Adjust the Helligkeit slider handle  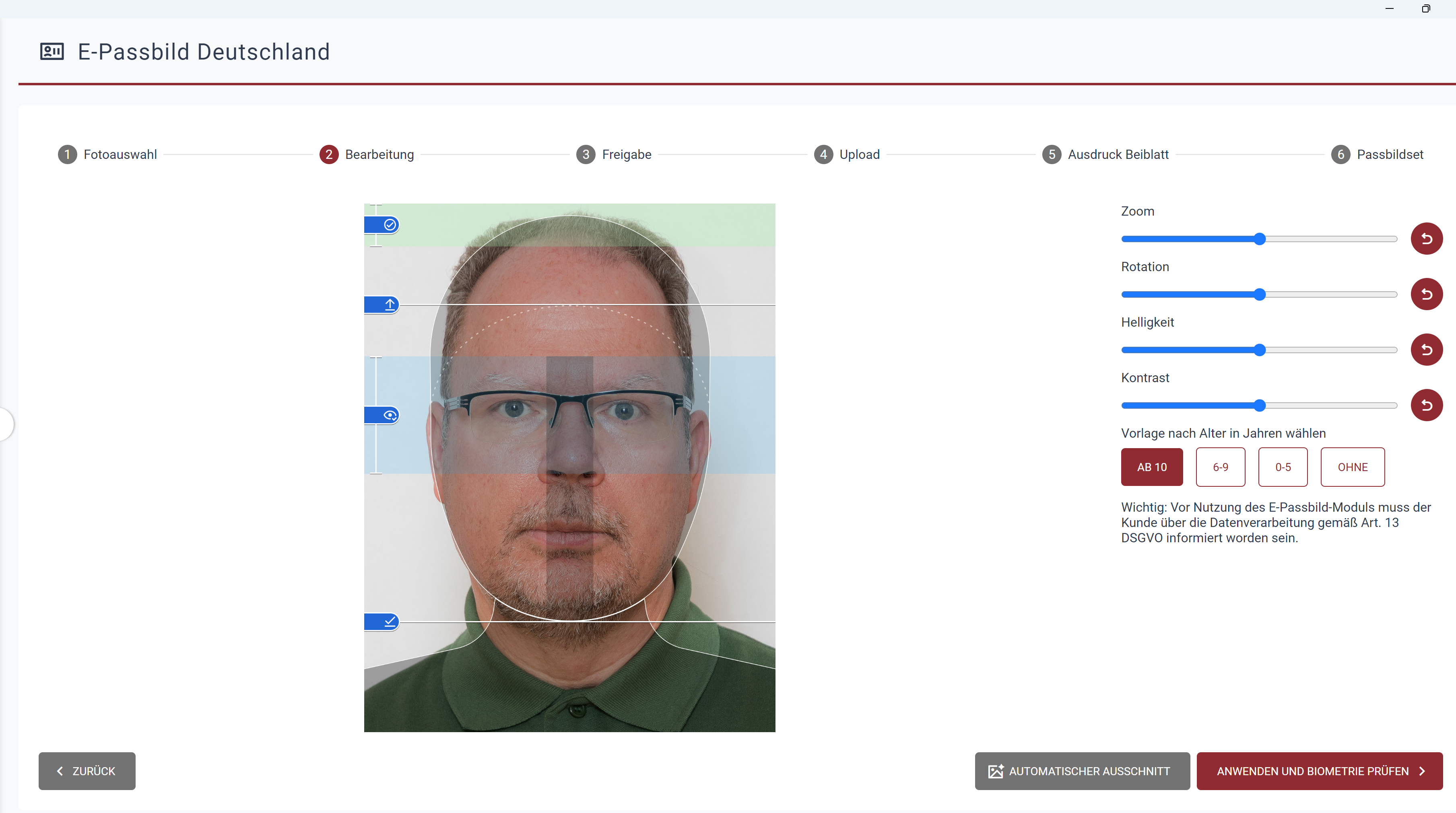point(1259,350)
